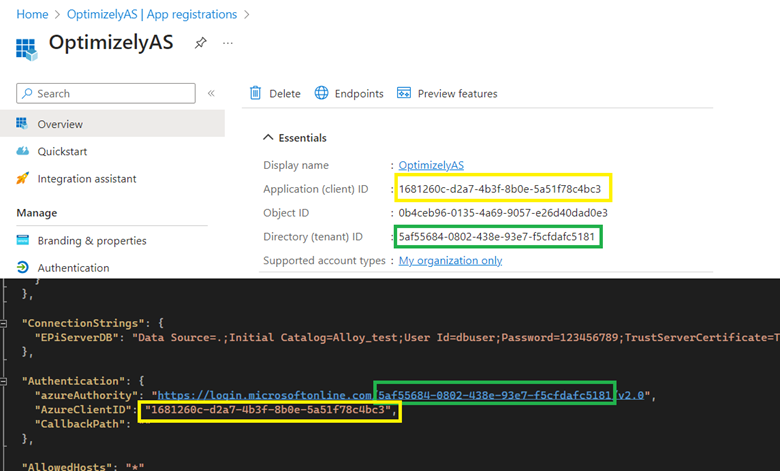Click Directory (tenant) ID value 5af55684…

496,237
